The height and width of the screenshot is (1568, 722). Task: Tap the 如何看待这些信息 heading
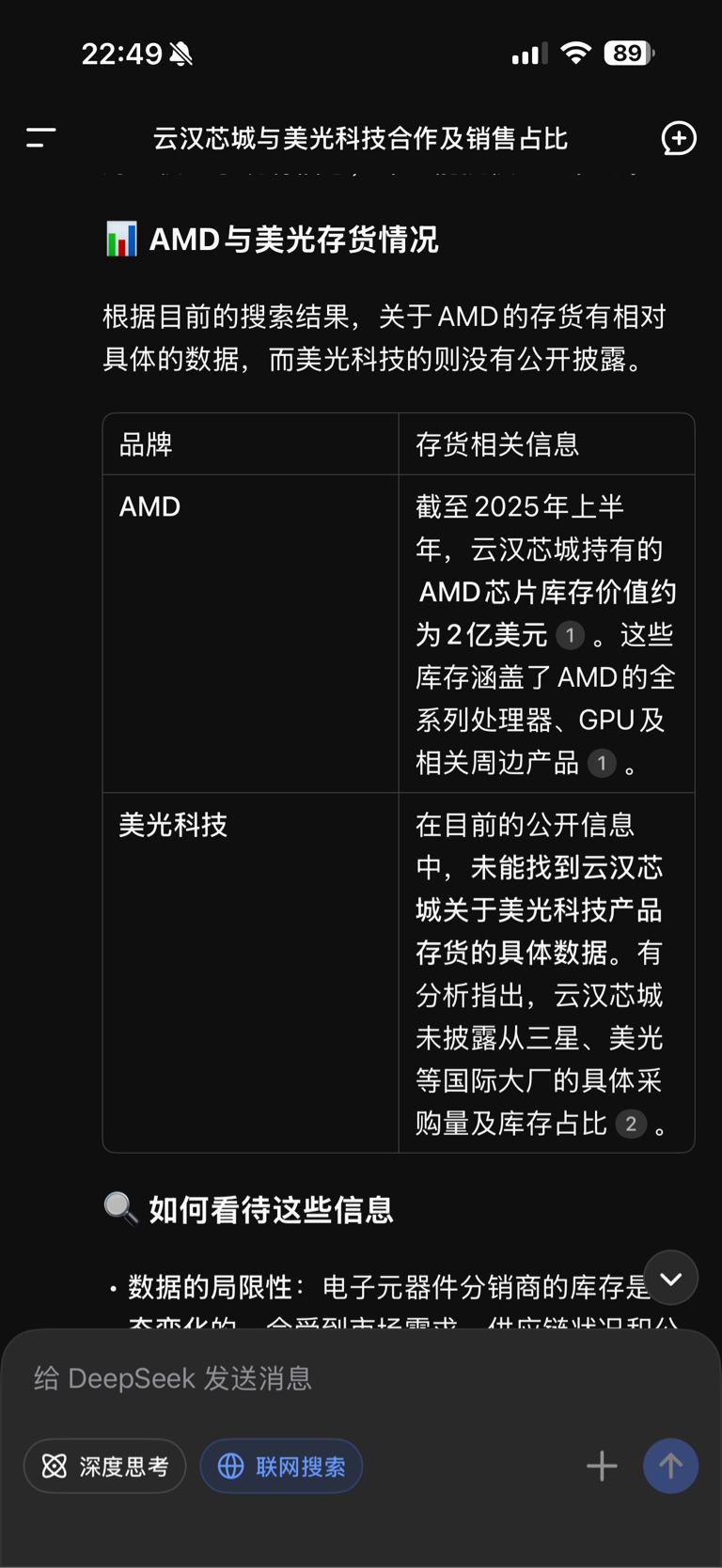271,1210
